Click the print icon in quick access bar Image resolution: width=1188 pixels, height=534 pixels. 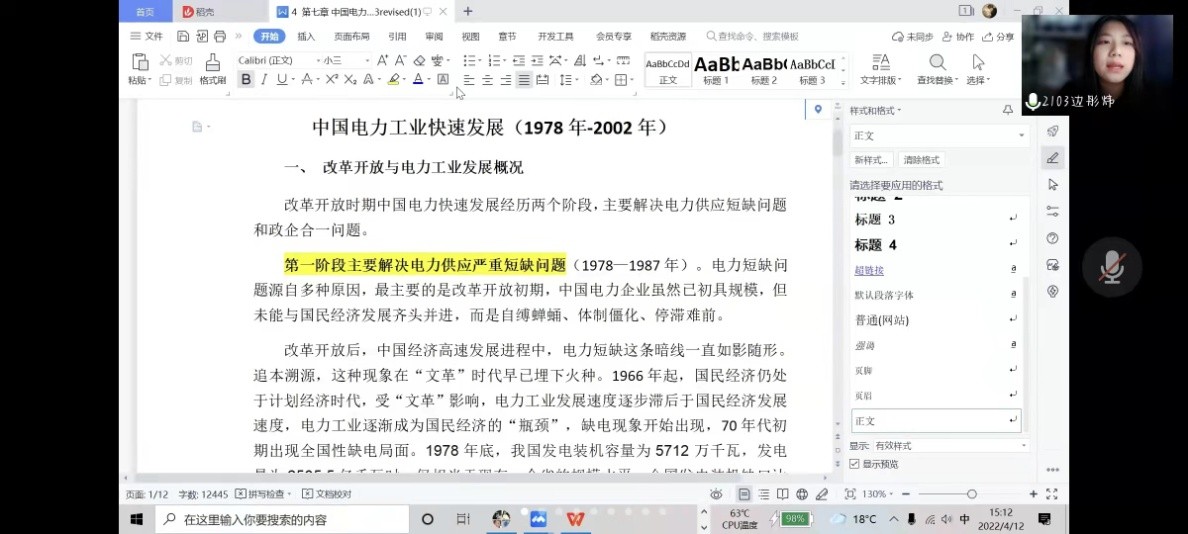220,37
